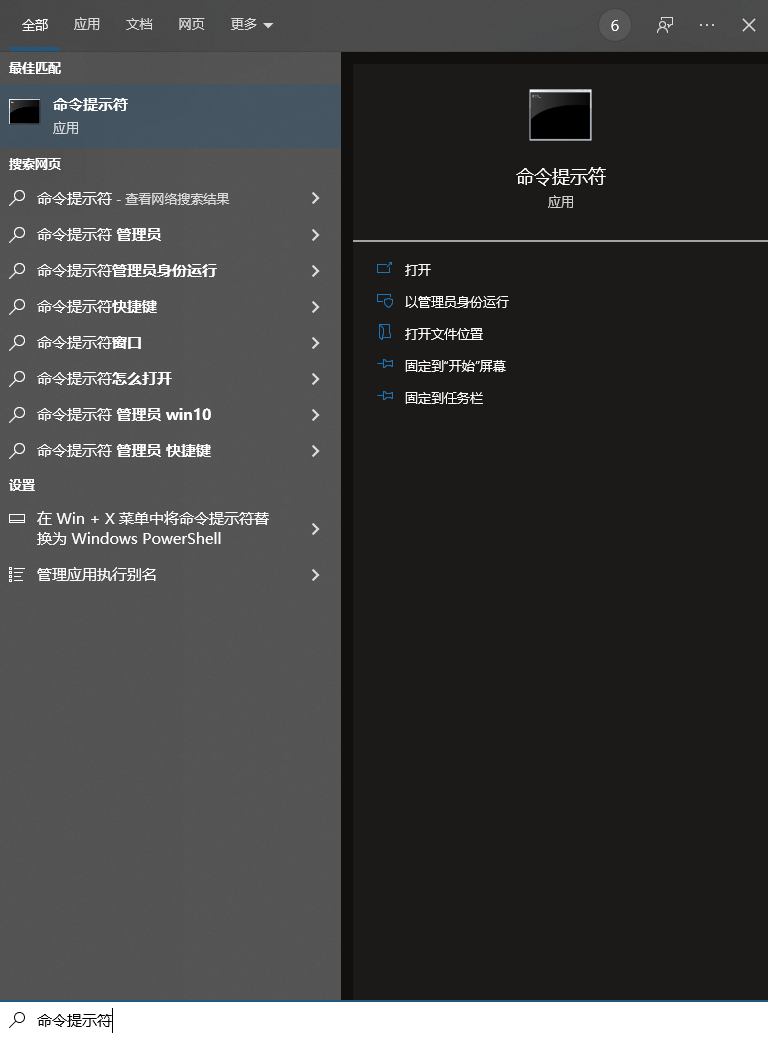Image resolution: width=768 pixels, height=1037 pixels.
Task: Expand arrow for 命令提示符快捷键
Action: pos(316,307)
